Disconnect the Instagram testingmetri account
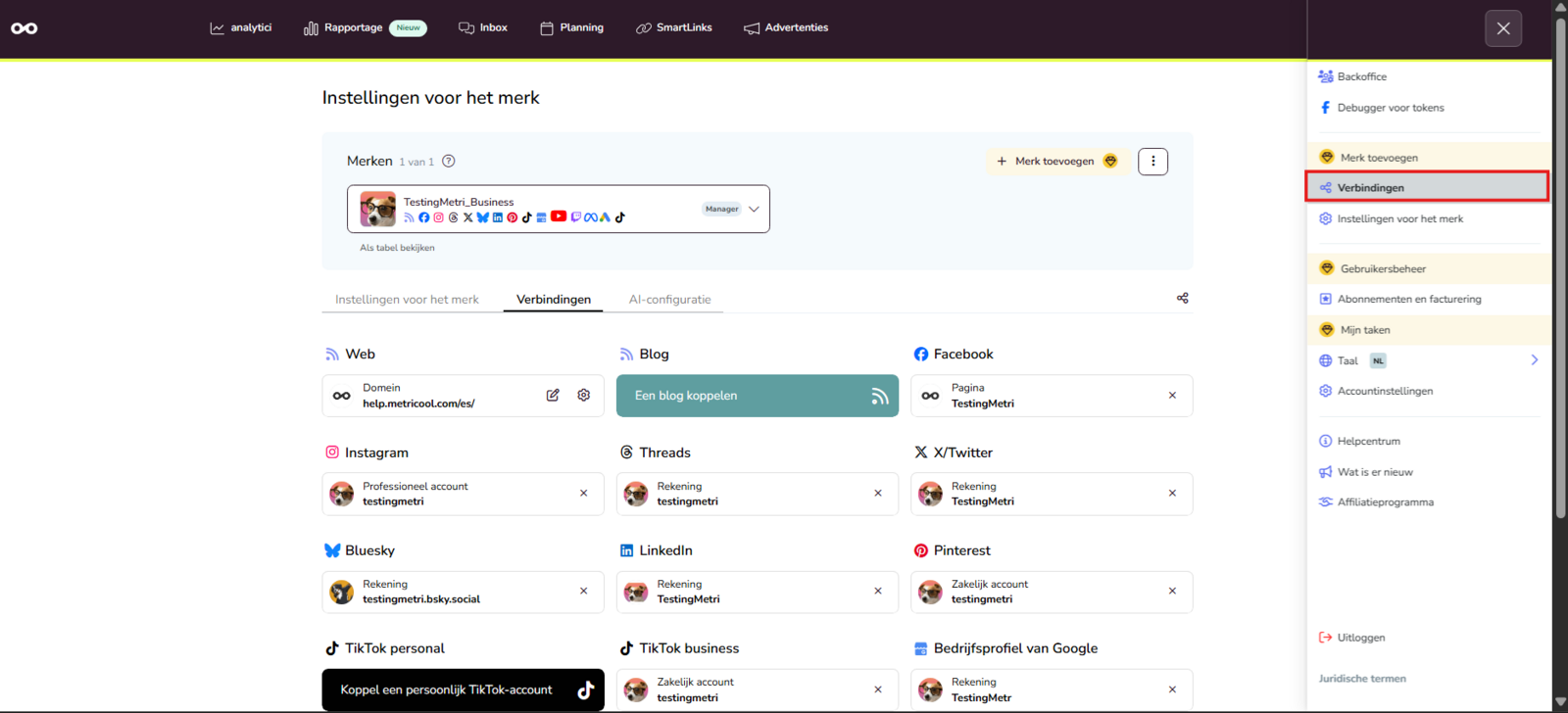The image size is (1568, 713). point(584,494)
